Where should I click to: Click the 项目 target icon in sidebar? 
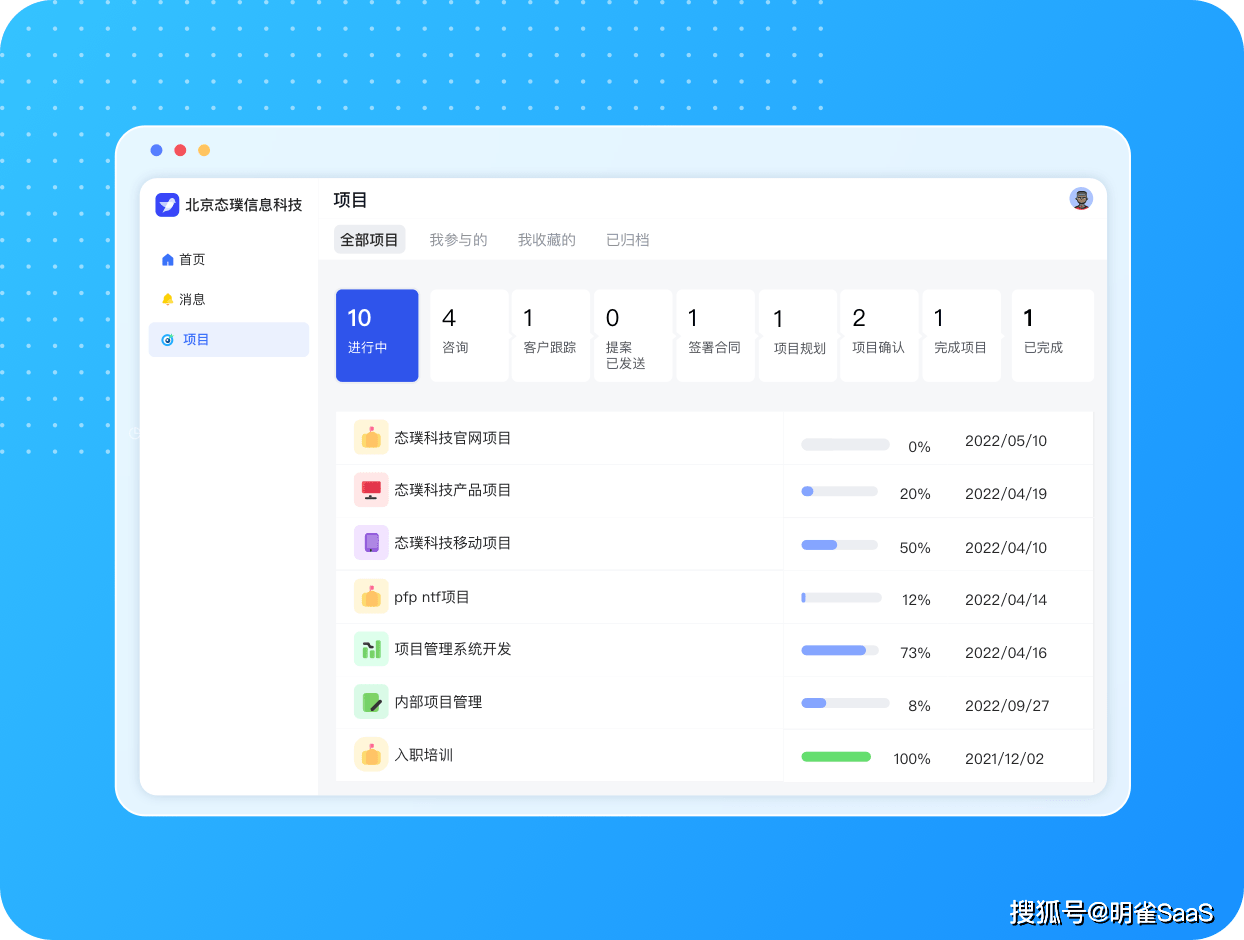(x=168, y=340)
